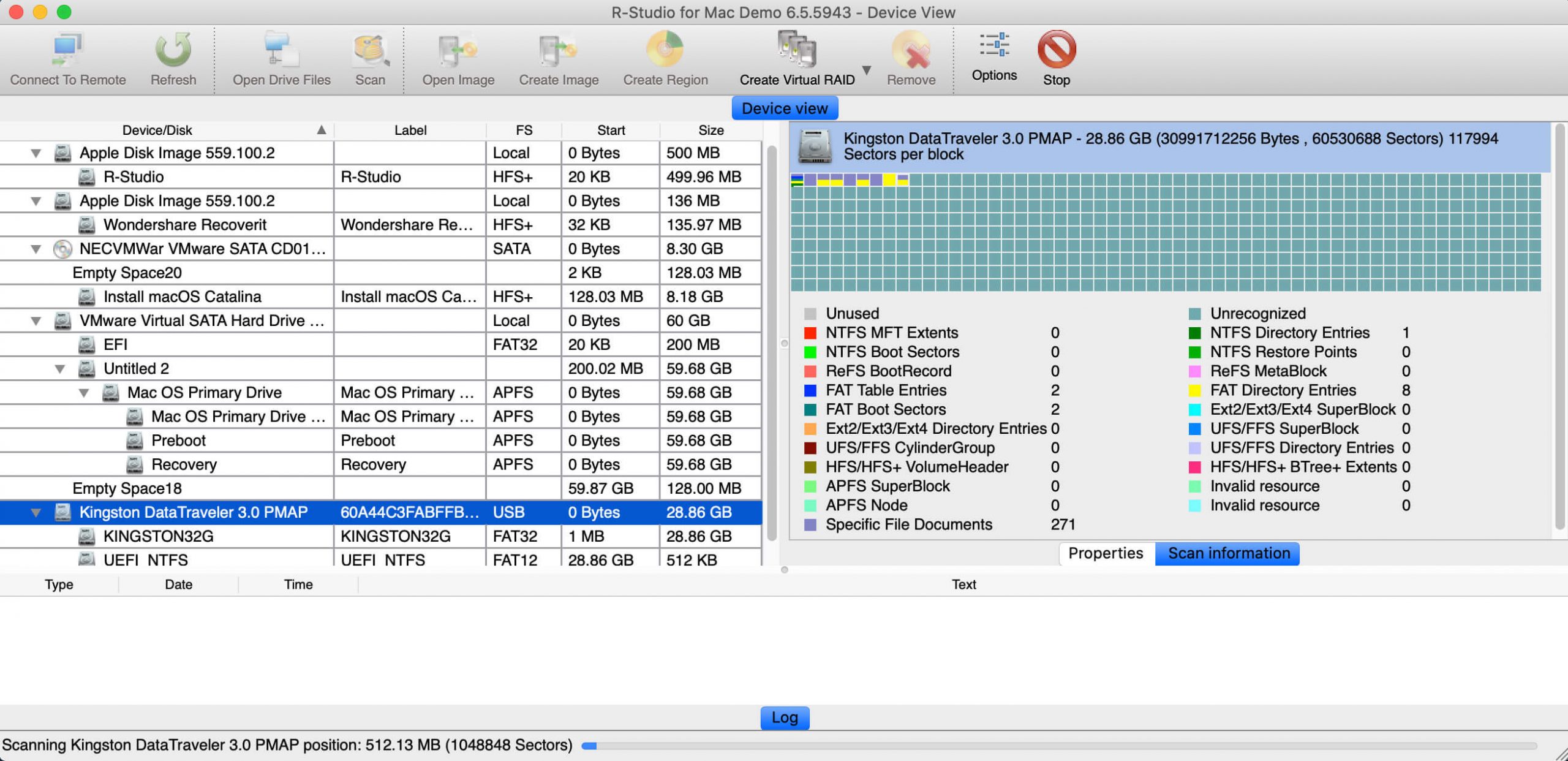Select the Empty Space20 row
Viewport: 1568px width, 761px height.
click(380, 273)
